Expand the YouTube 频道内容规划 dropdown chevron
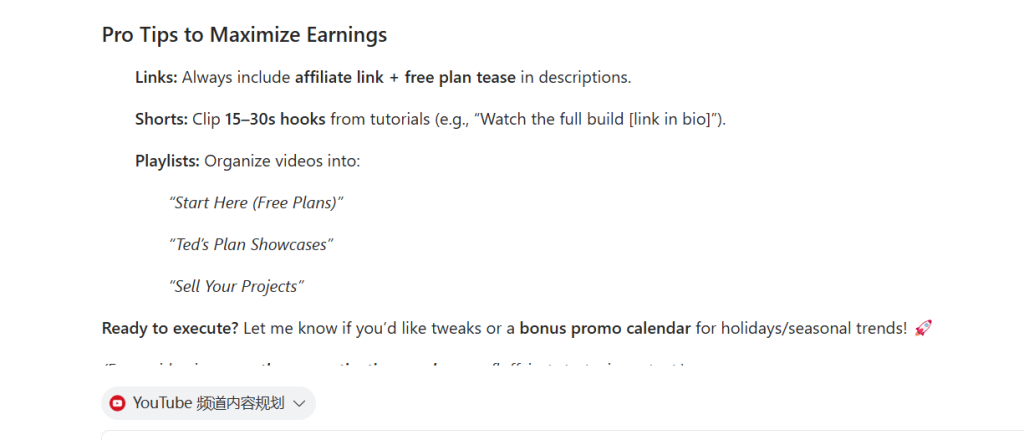 [x=298, y=403]
